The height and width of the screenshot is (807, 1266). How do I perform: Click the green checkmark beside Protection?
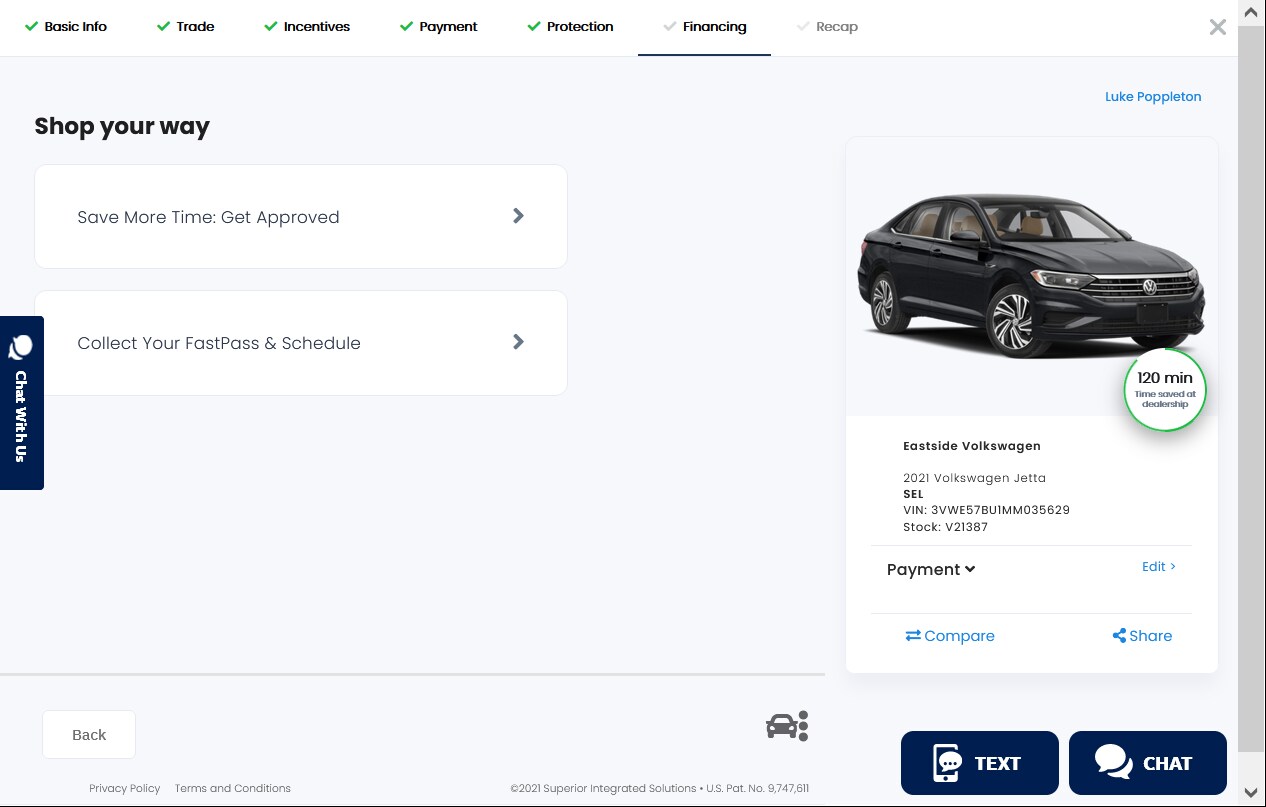click(x=533, y=27)
